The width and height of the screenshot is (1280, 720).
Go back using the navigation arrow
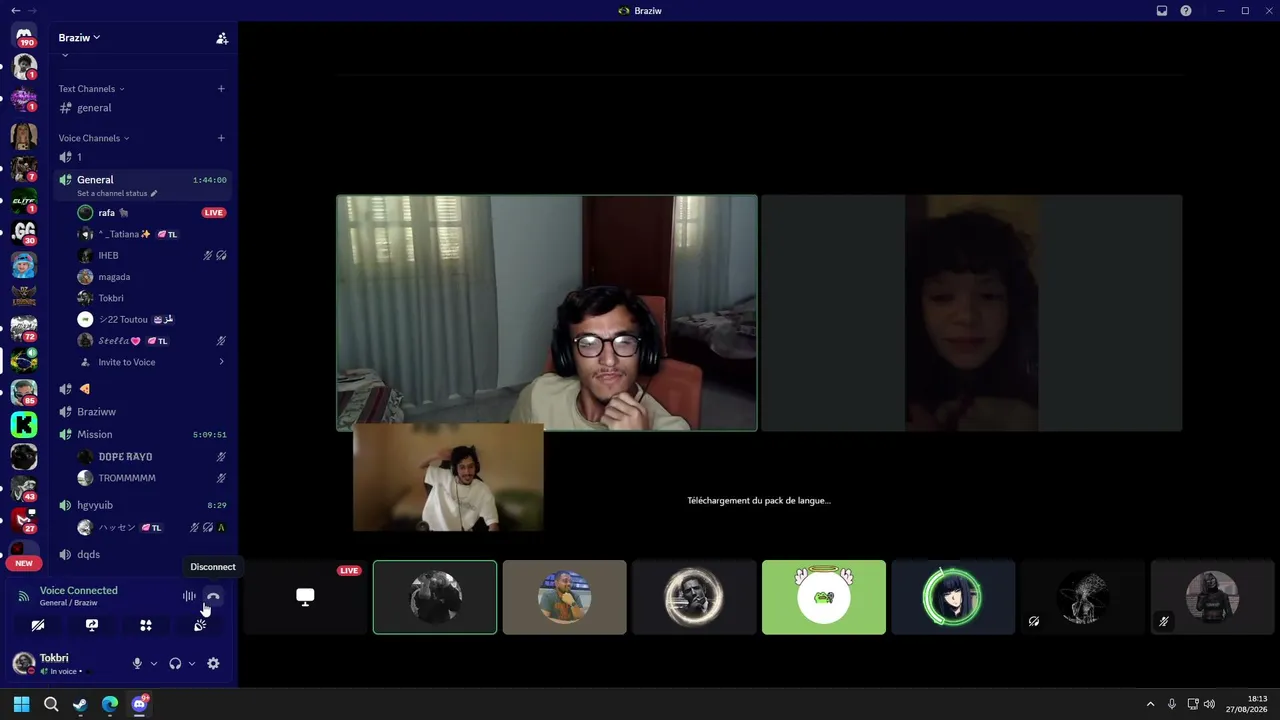tap(15, 11)
